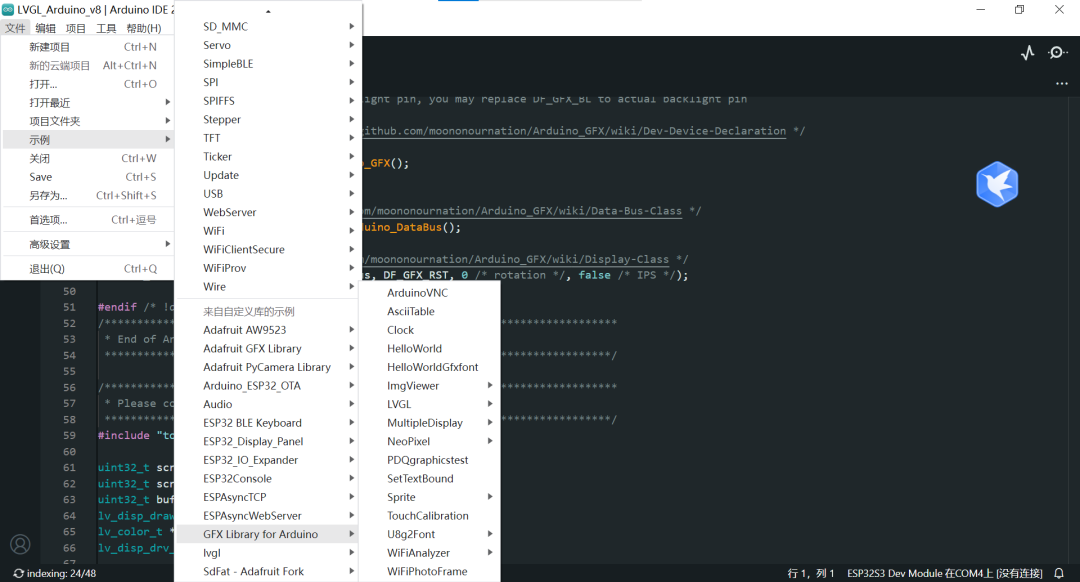Screen dimensions: 1080x582
Task: Click the notification bell in status bar
Action: click(1059, 573)
